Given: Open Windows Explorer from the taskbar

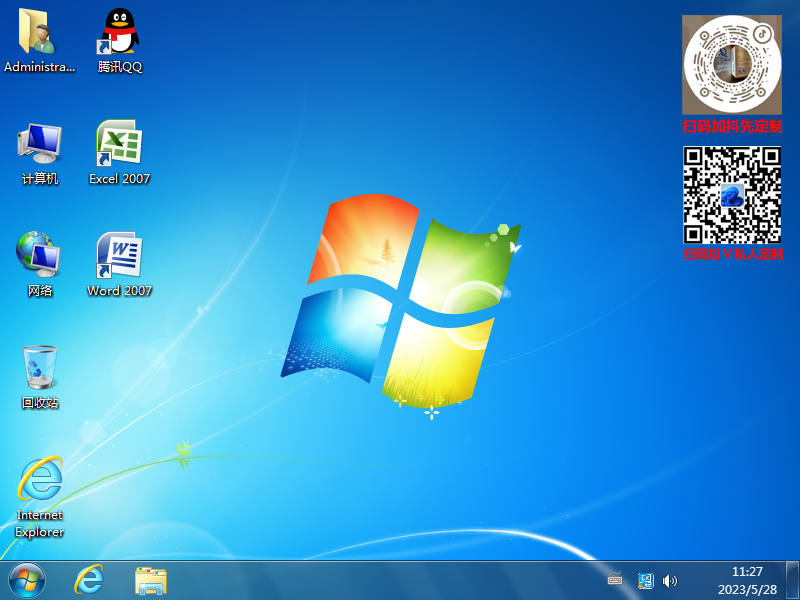Looking at the screenshot, I should pos(151,580).
